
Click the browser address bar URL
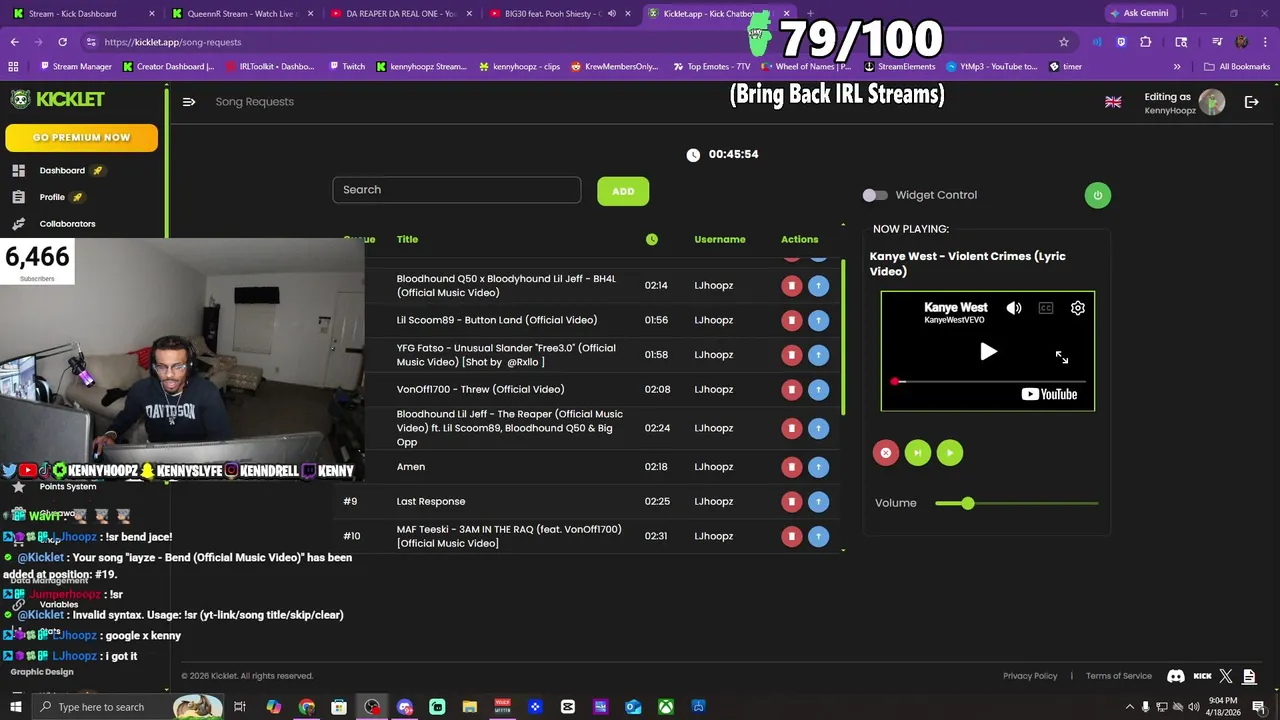click(173, 42)
